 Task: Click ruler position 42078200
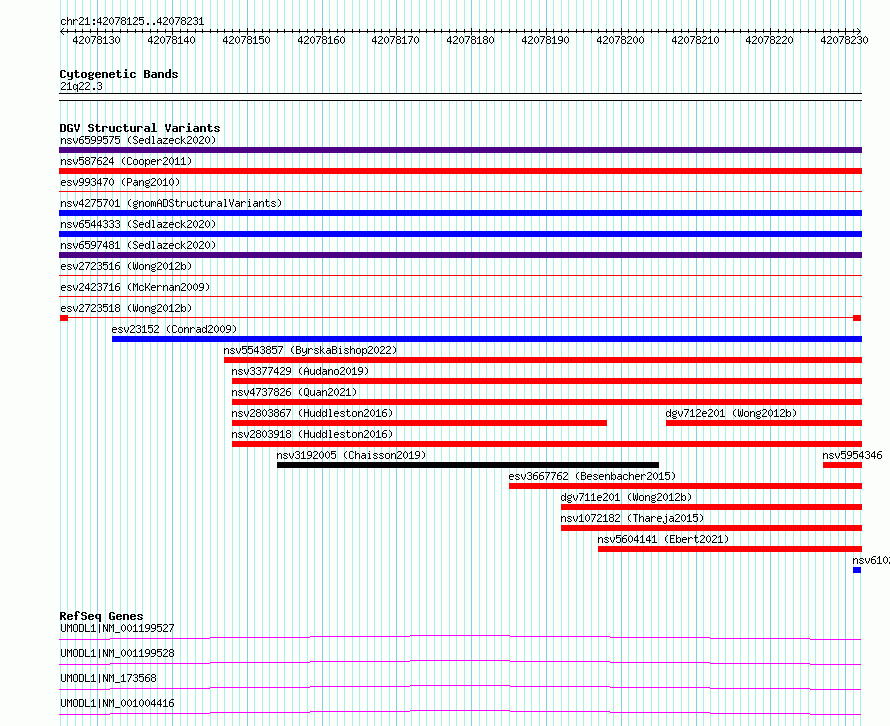click(620, 40)
